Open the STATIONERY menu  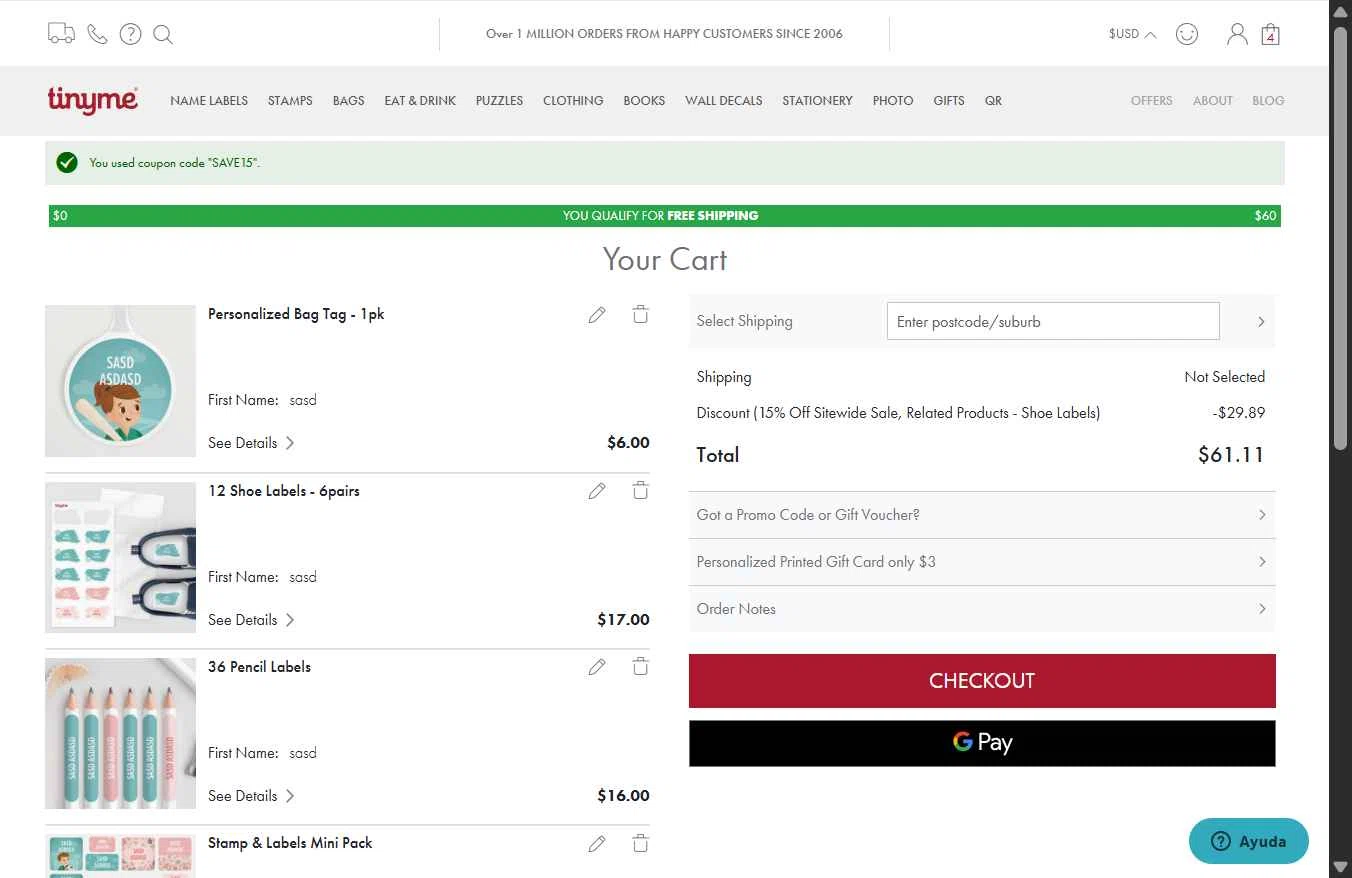[817, 101]
